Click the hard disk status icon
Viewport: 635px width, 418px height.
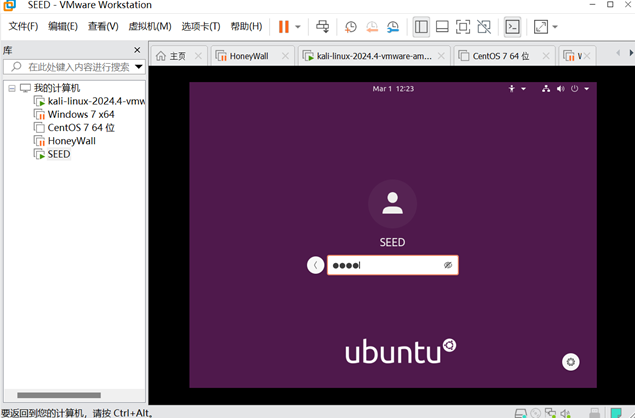point(520,413)
